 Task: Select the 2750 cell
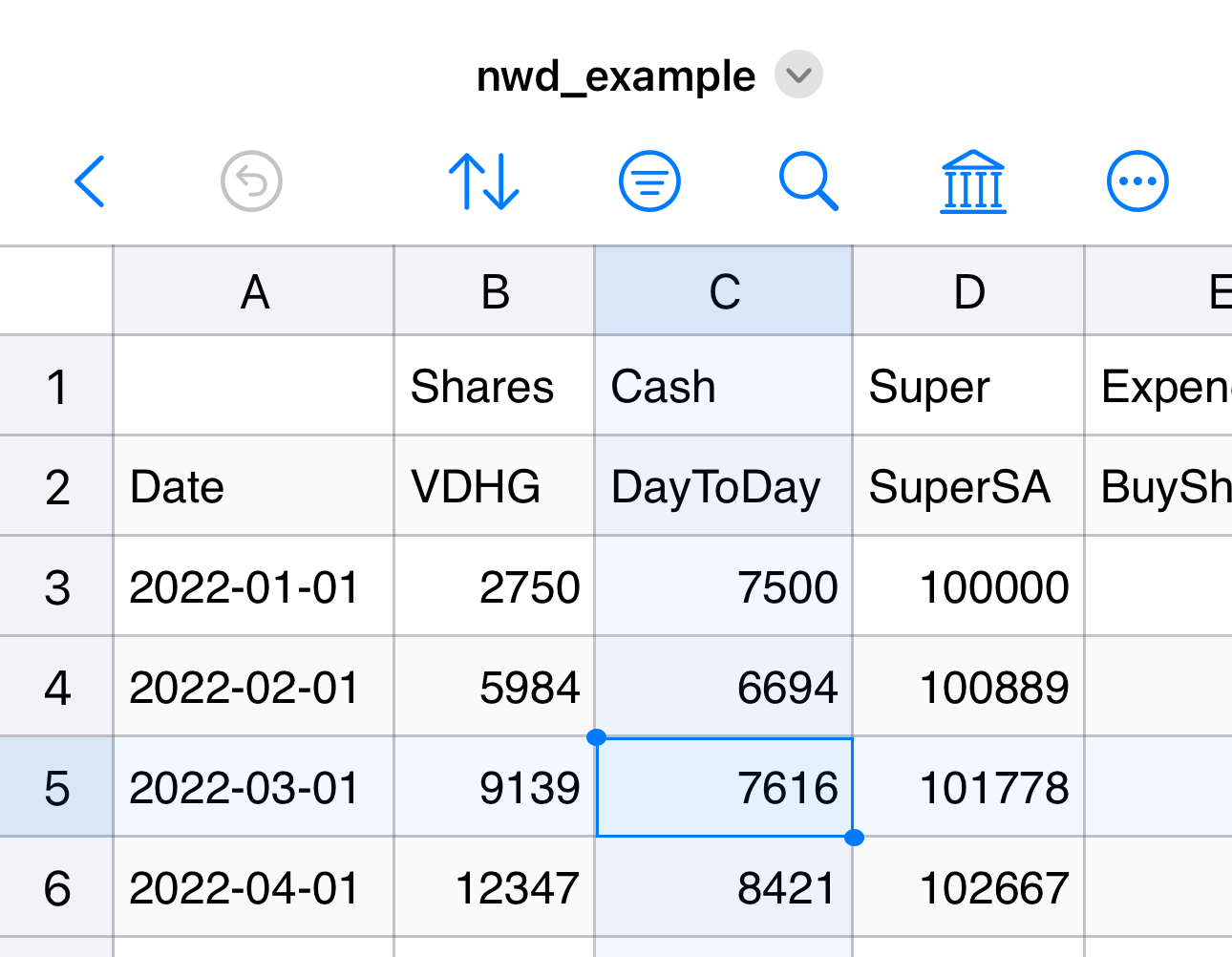coord(495,586)
